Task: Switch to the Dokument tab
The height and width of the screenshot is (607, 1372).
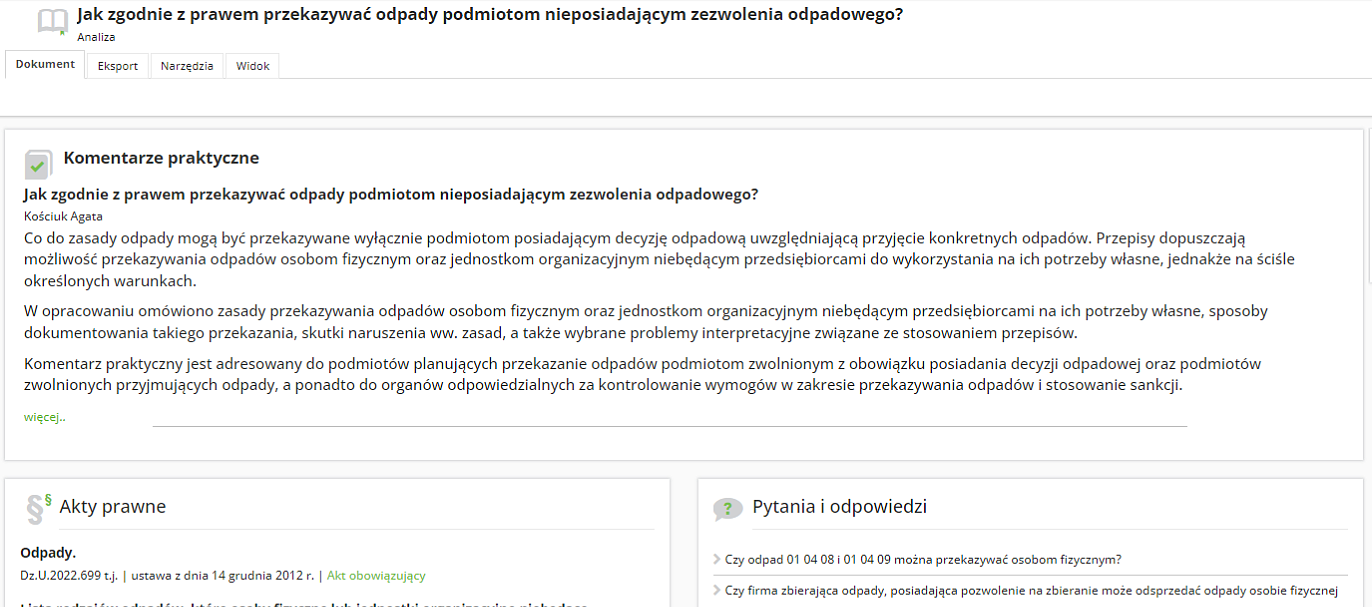Action: (x=45, y=65)
